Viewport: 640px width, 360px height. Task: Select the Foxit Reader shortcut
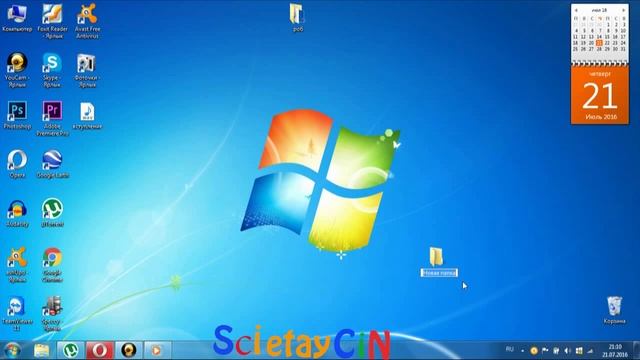(52, 21)
